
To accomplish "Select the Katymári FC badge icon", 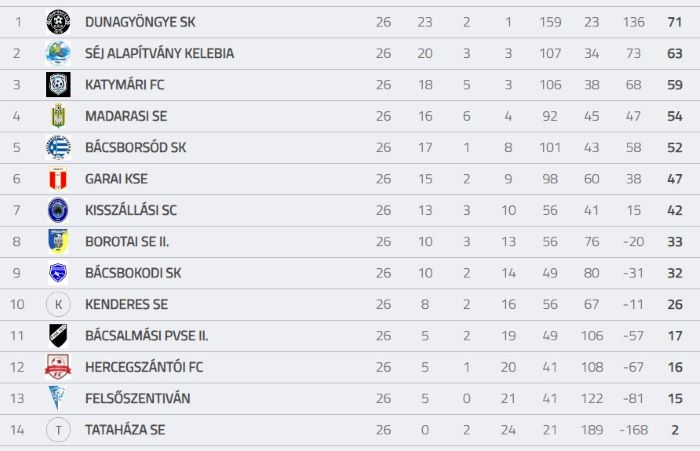I will [x=58, y=84].
